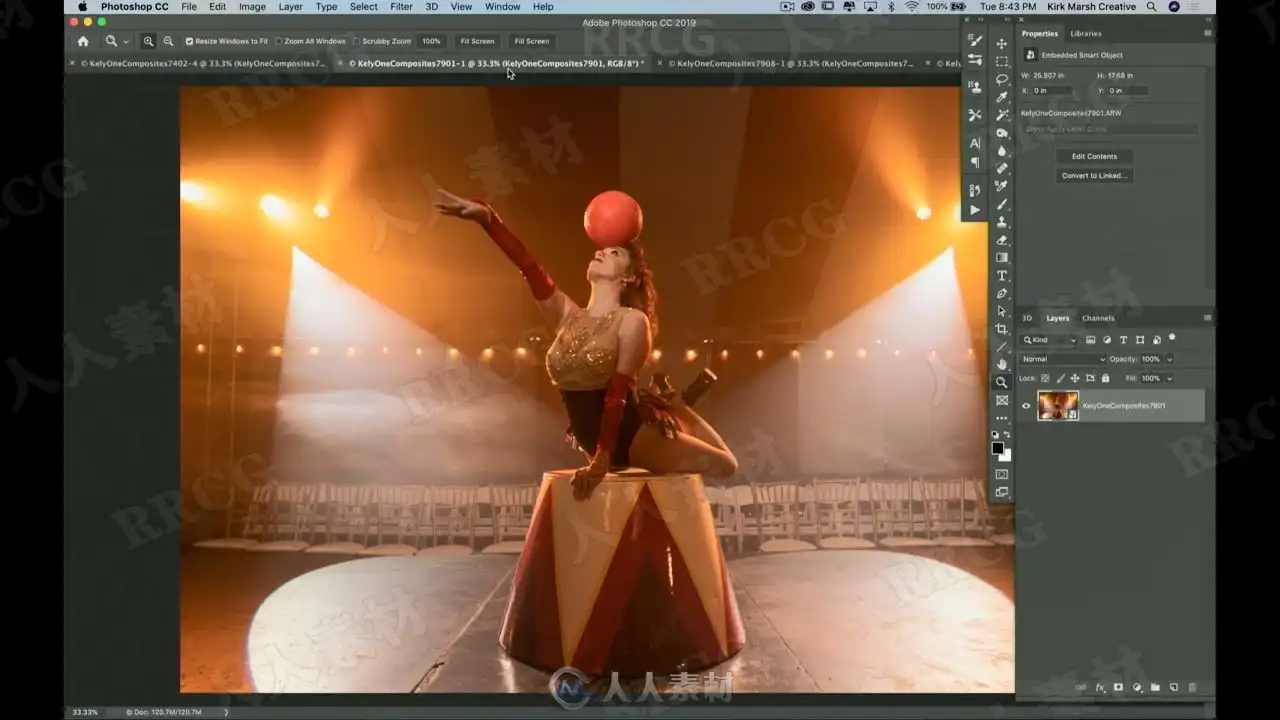The height and width of the screenshot is (720, 1280).
Task: Change screen mode icon at toolbar bottom
Action: click(1002, 492)
